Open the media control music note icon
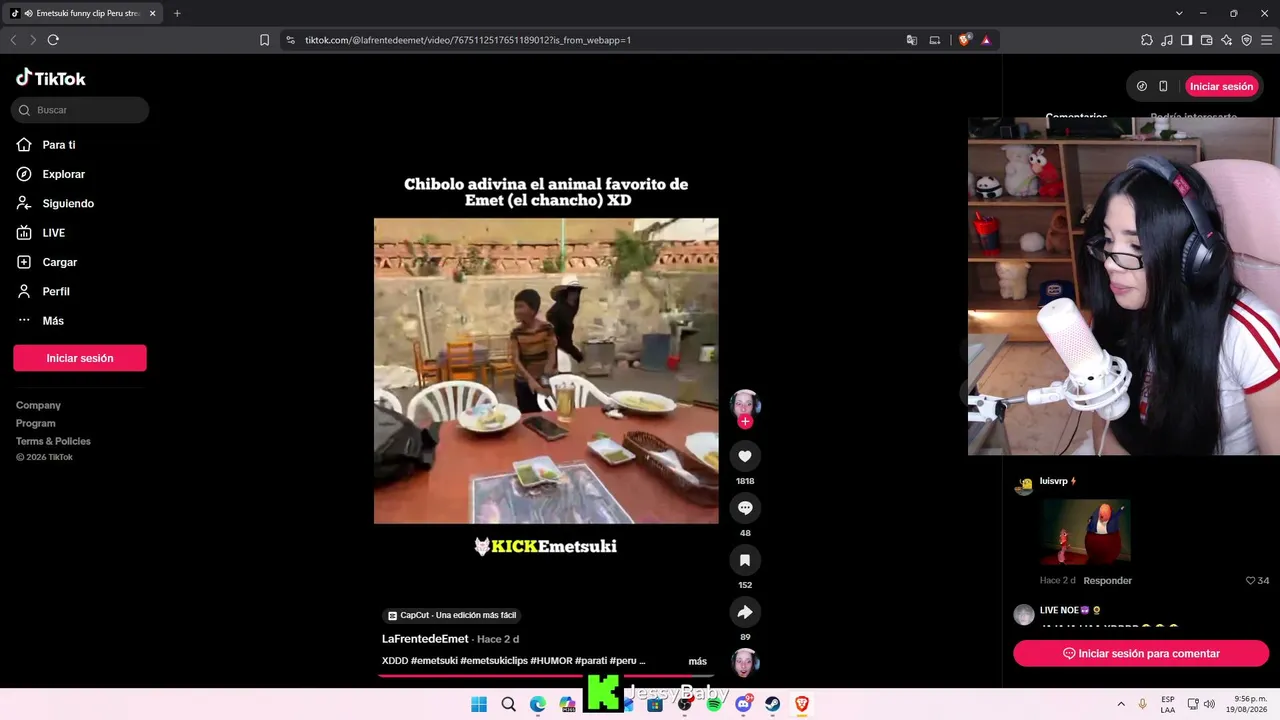 pos(1167,40)
